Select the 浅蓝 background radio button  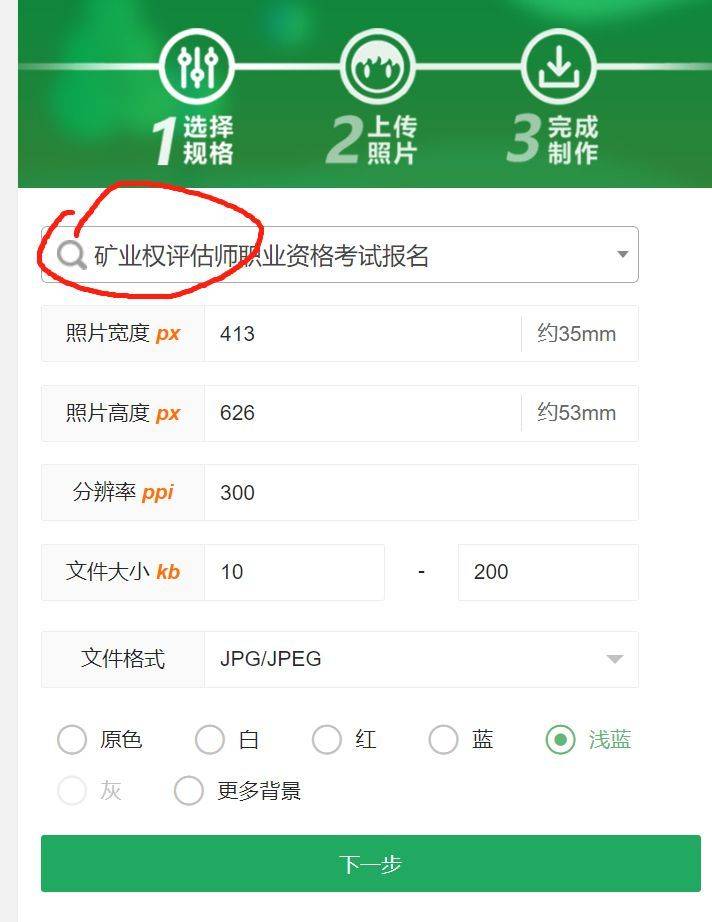coord(560,739)
